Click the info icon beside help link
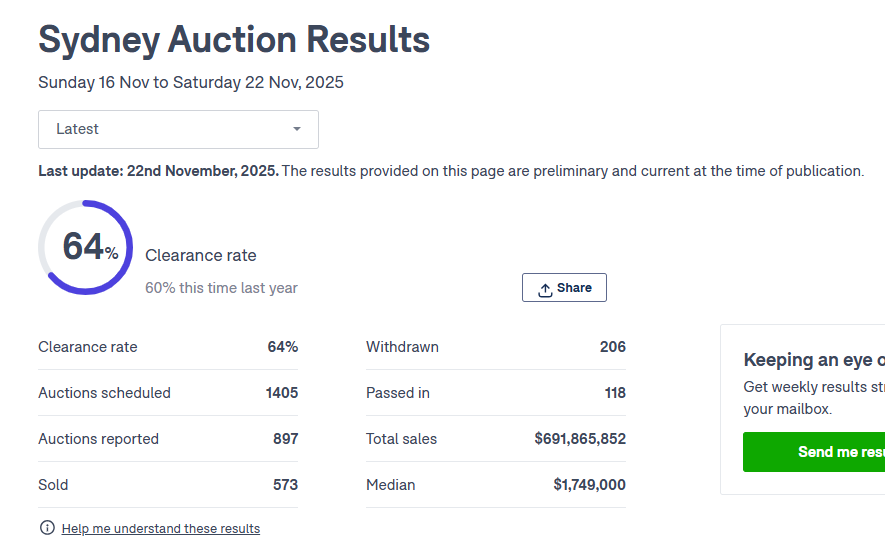 (x=47, y=528)
